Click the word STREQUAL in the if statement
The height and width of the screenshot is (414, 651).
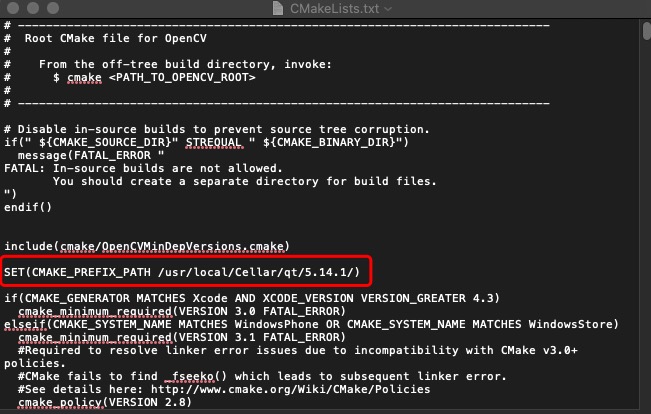point(214,142)
